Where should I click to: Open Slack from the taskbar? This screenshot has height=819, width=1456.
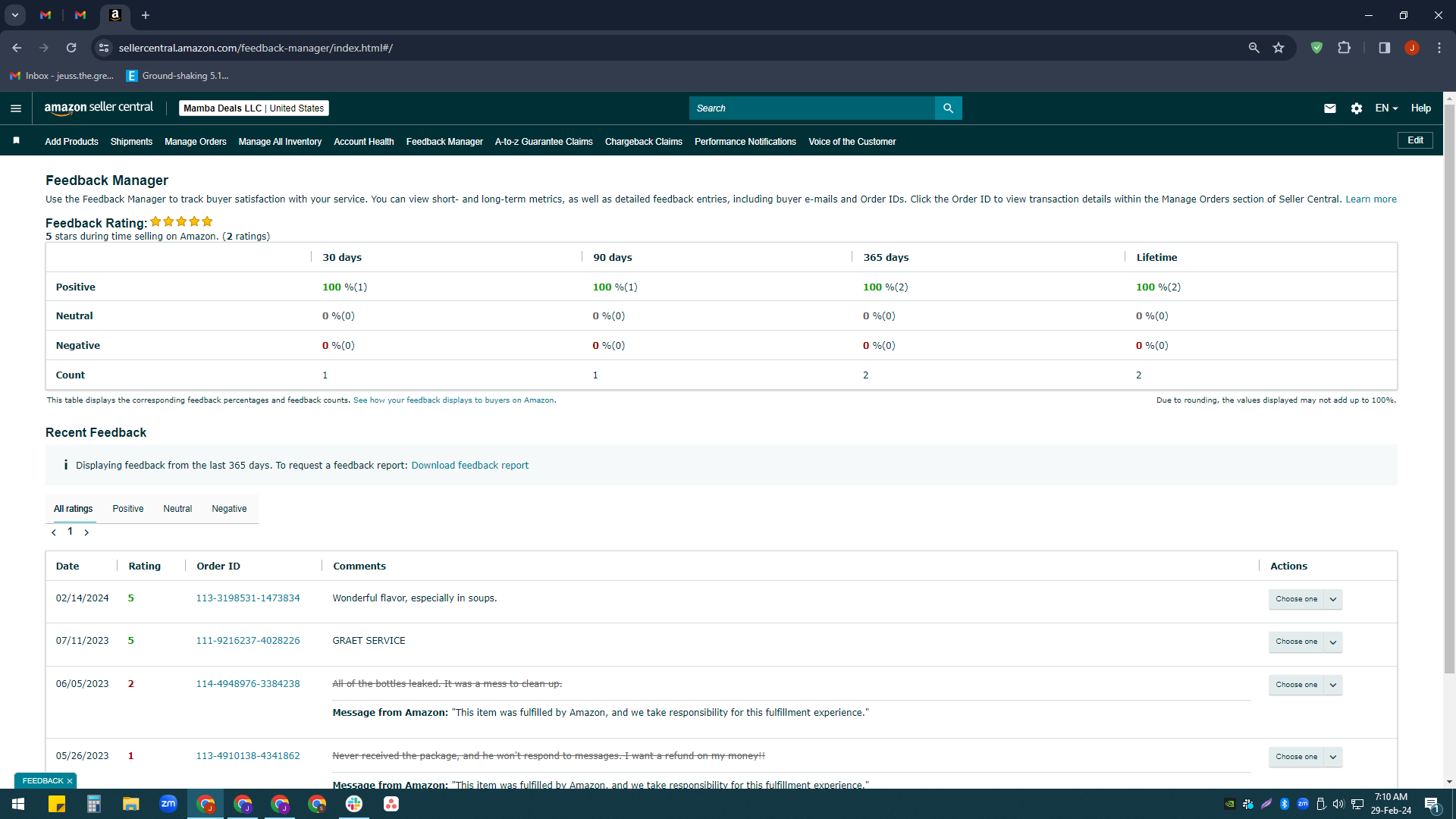354,804
